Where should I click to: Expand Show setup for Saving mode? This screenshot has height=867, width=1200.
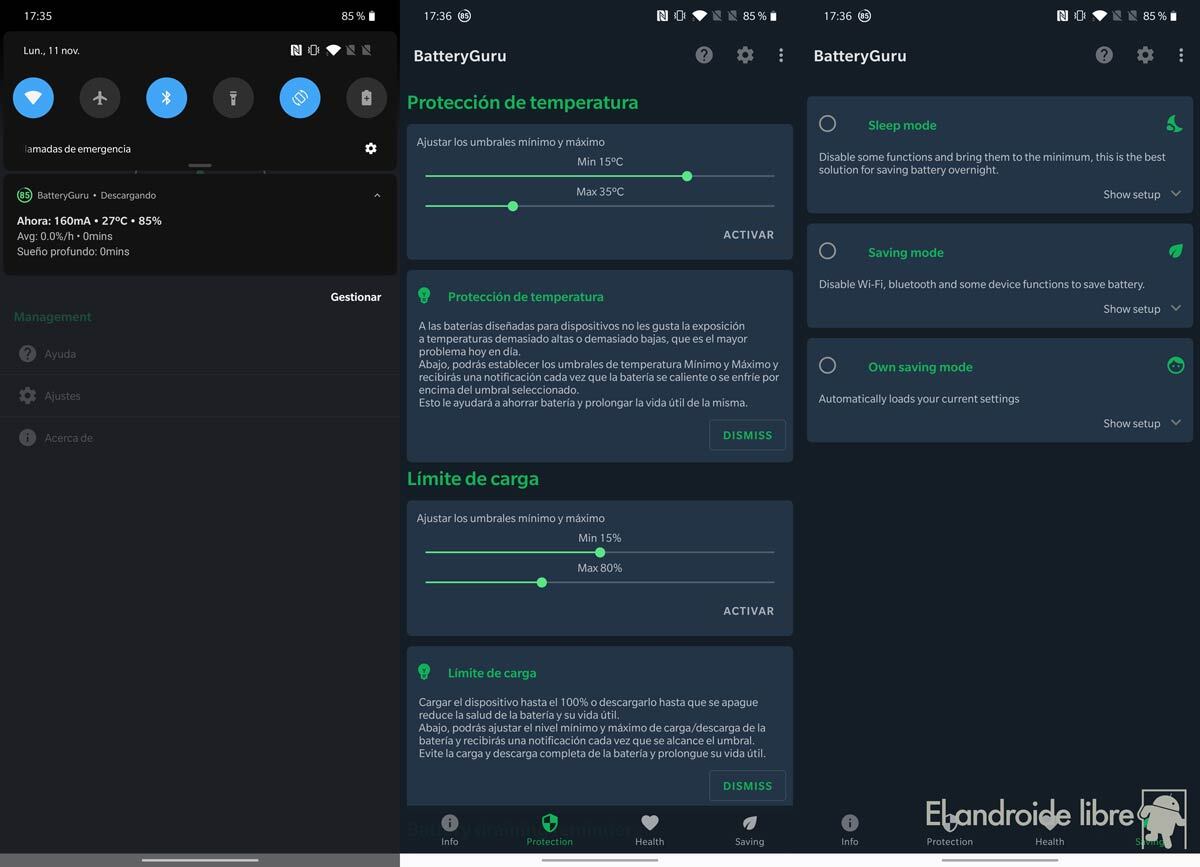pyautogui.click(x=1142, y=309)
